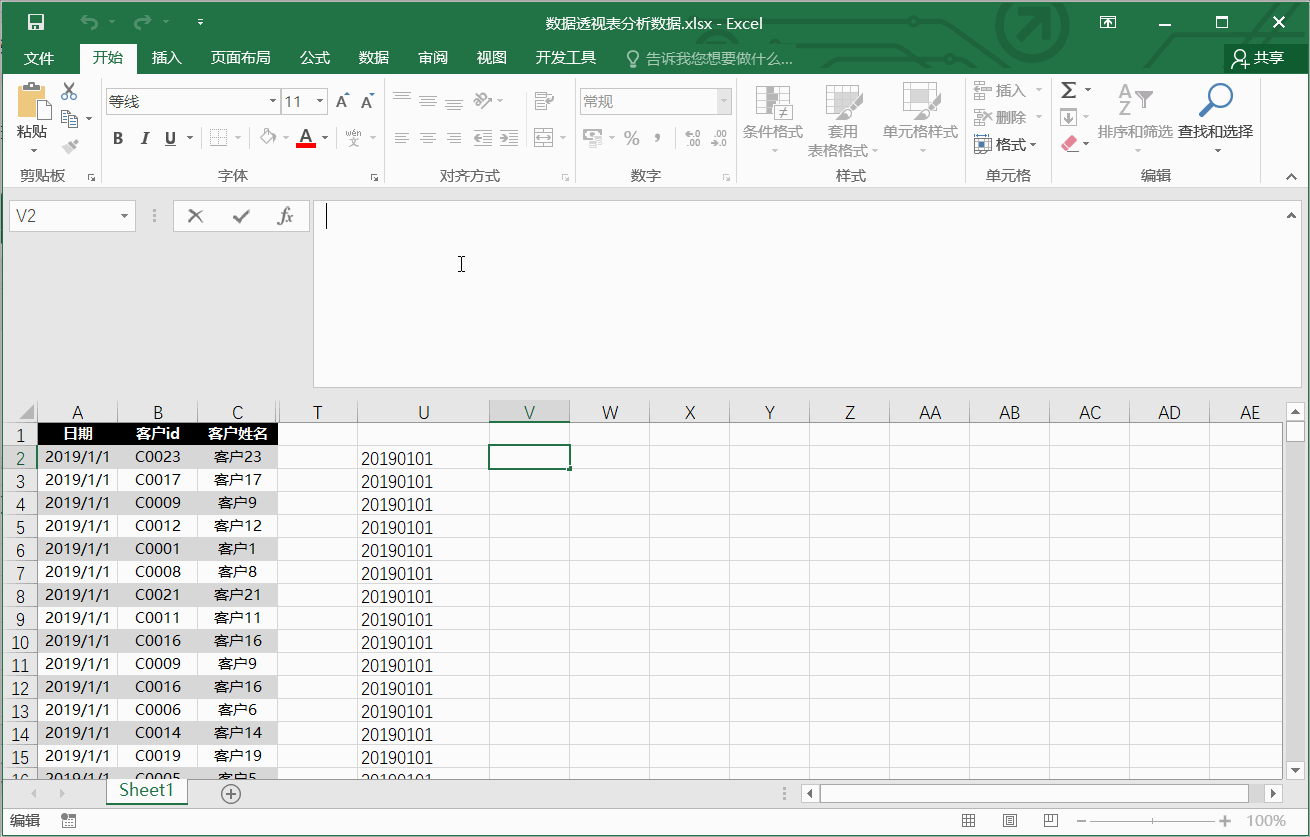
Task: Cancel the formula entry with the X icon
Action: (195, 216)
